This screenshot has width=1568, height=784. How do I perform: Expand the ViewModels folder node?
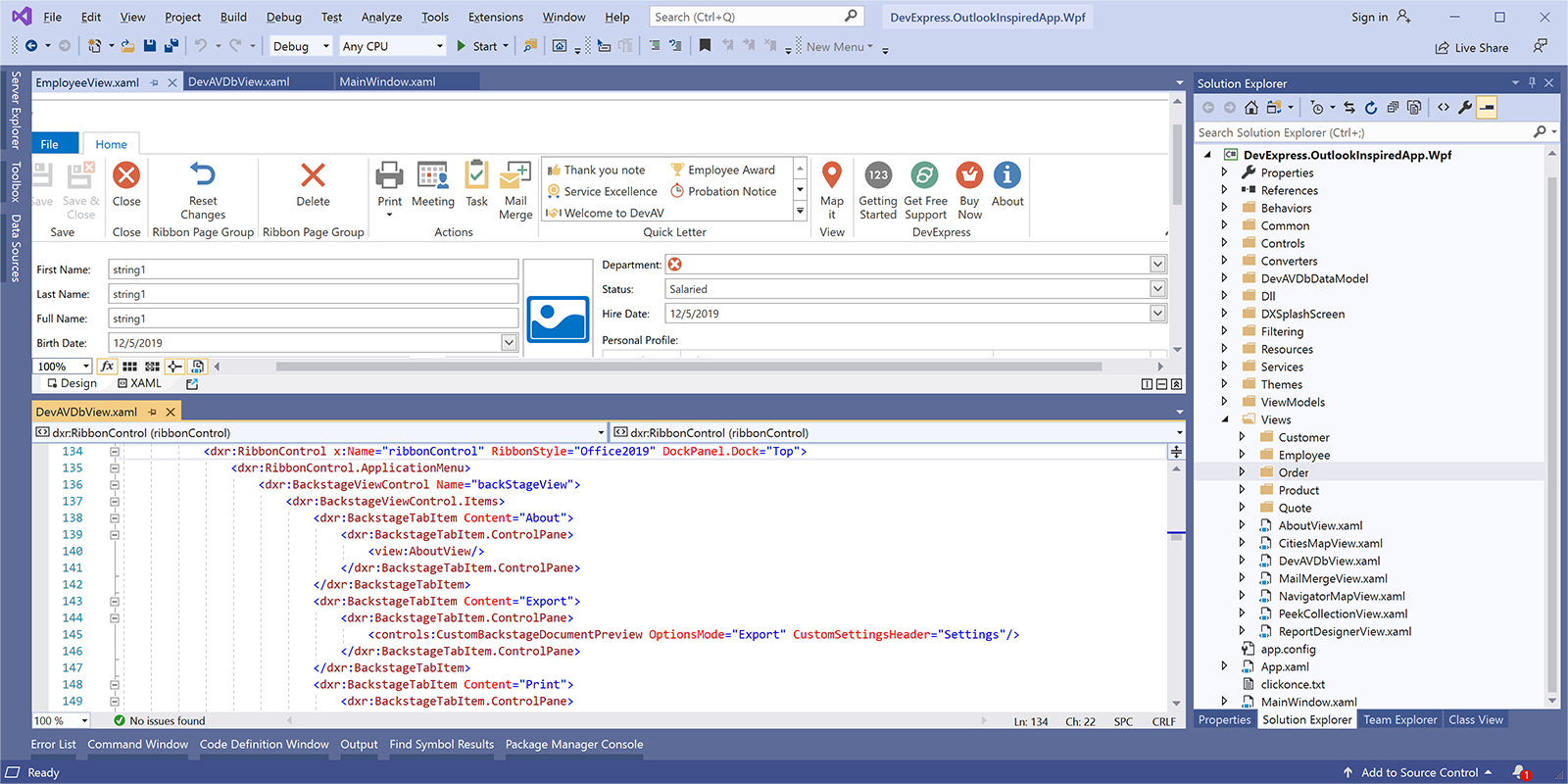[1225, 402]
